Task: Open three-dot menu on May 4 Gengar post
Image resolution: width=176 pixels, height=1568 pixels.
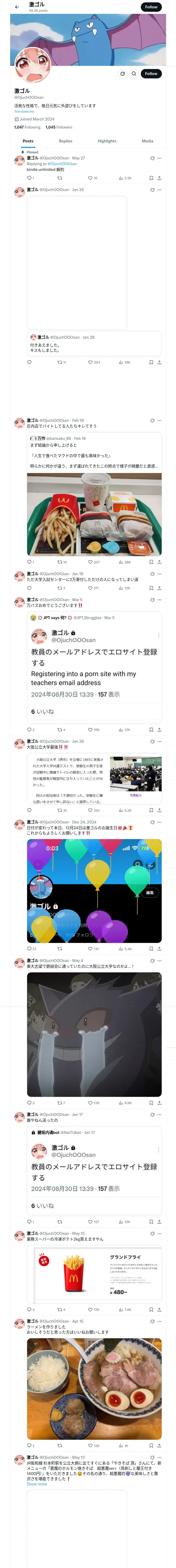Action: [x=160, y=960]
